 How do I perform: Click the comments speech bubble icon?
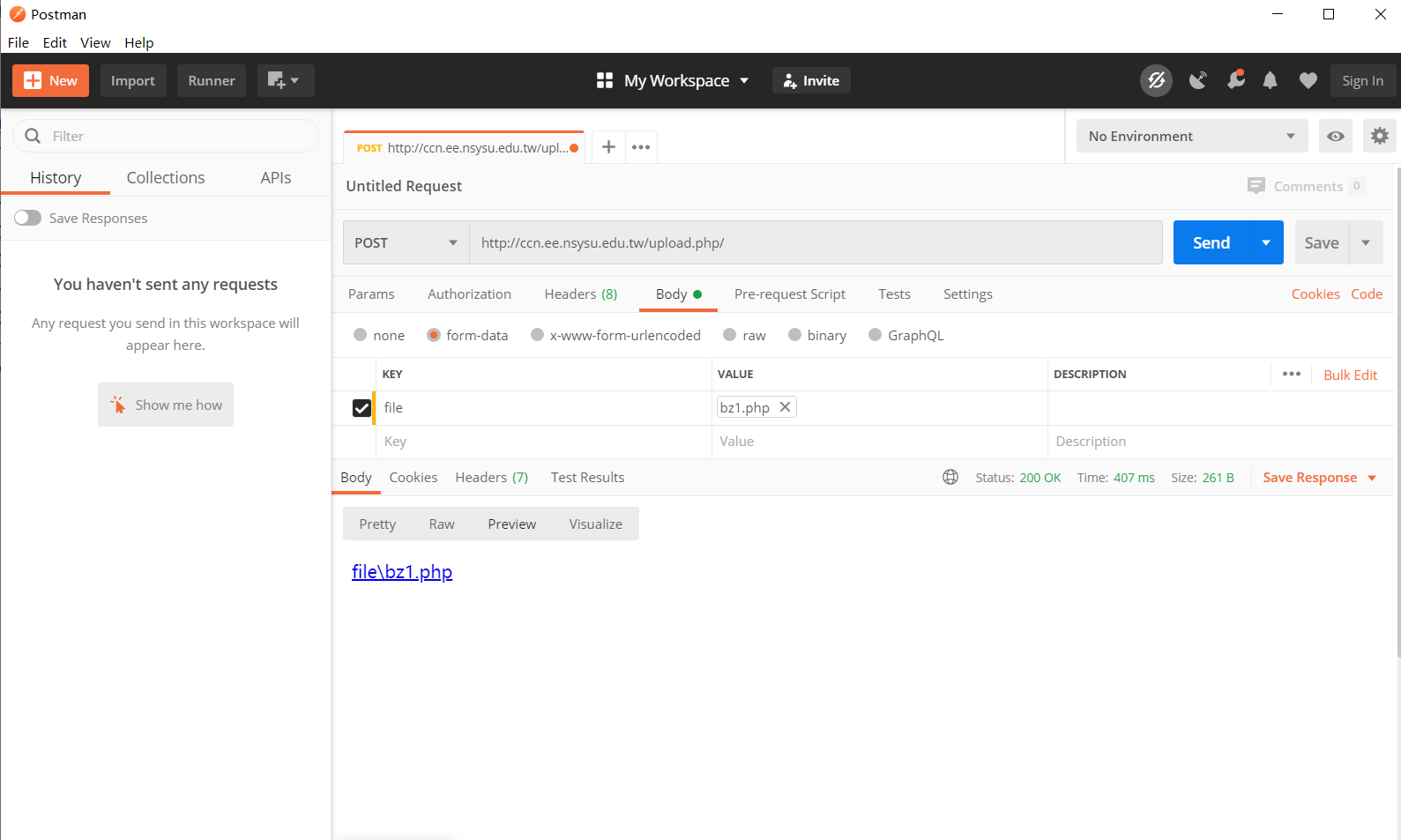1256,186
